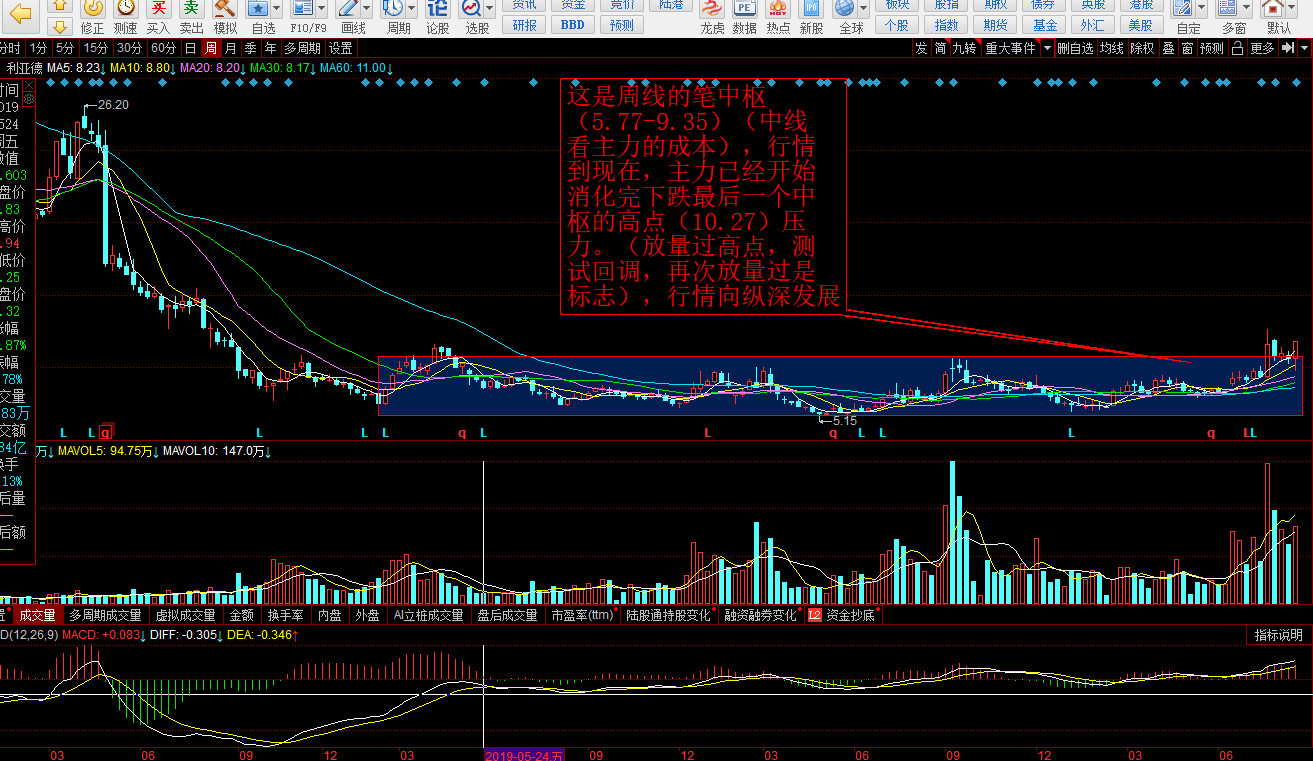This screenshot has width=1313, height=761.
Task: Expand the F10/F9 dropdown arrow
Action: tap(320, 8)
